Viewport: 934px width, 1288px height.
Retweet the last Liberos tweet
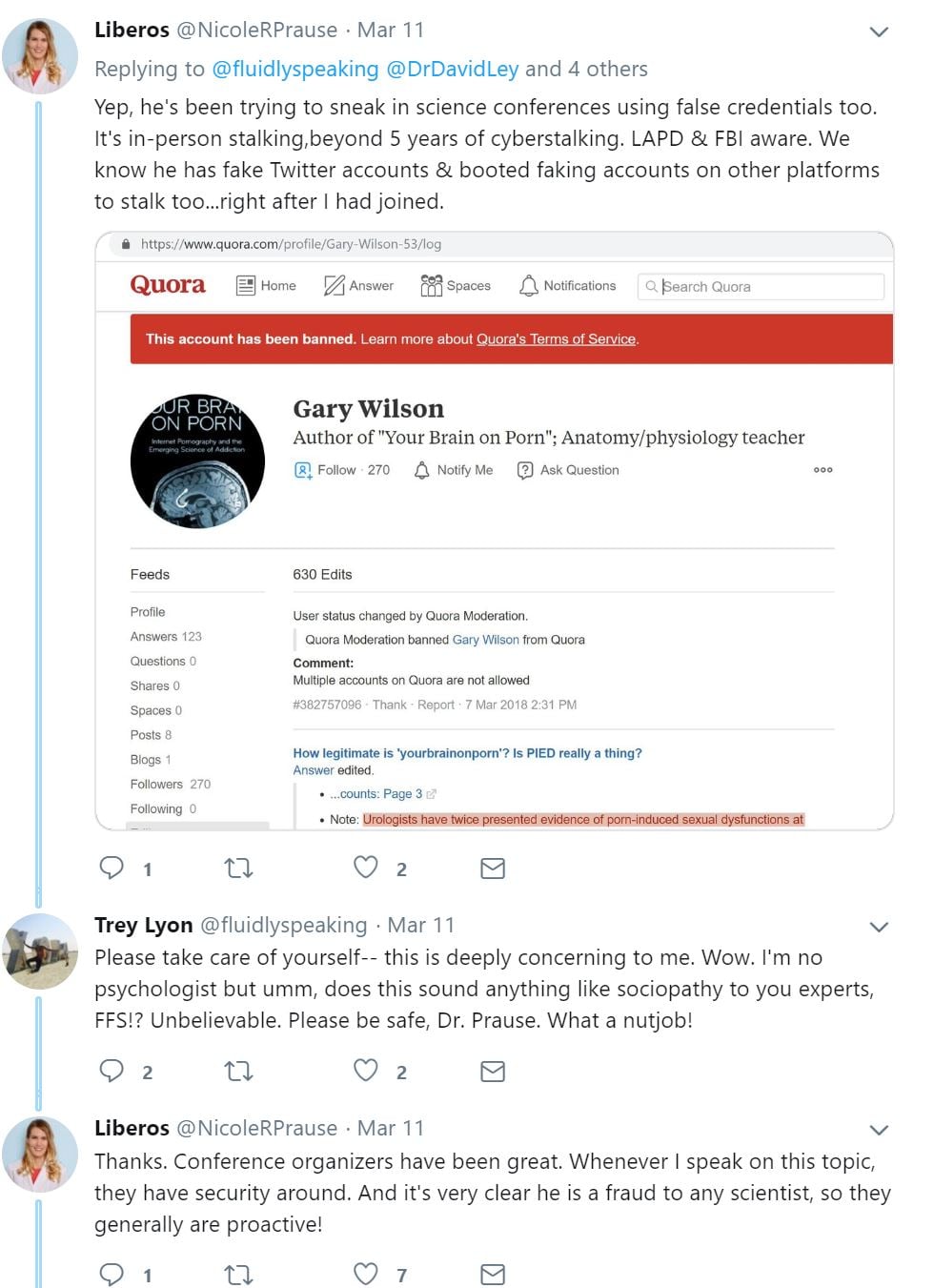click(x=238, y=1274)
